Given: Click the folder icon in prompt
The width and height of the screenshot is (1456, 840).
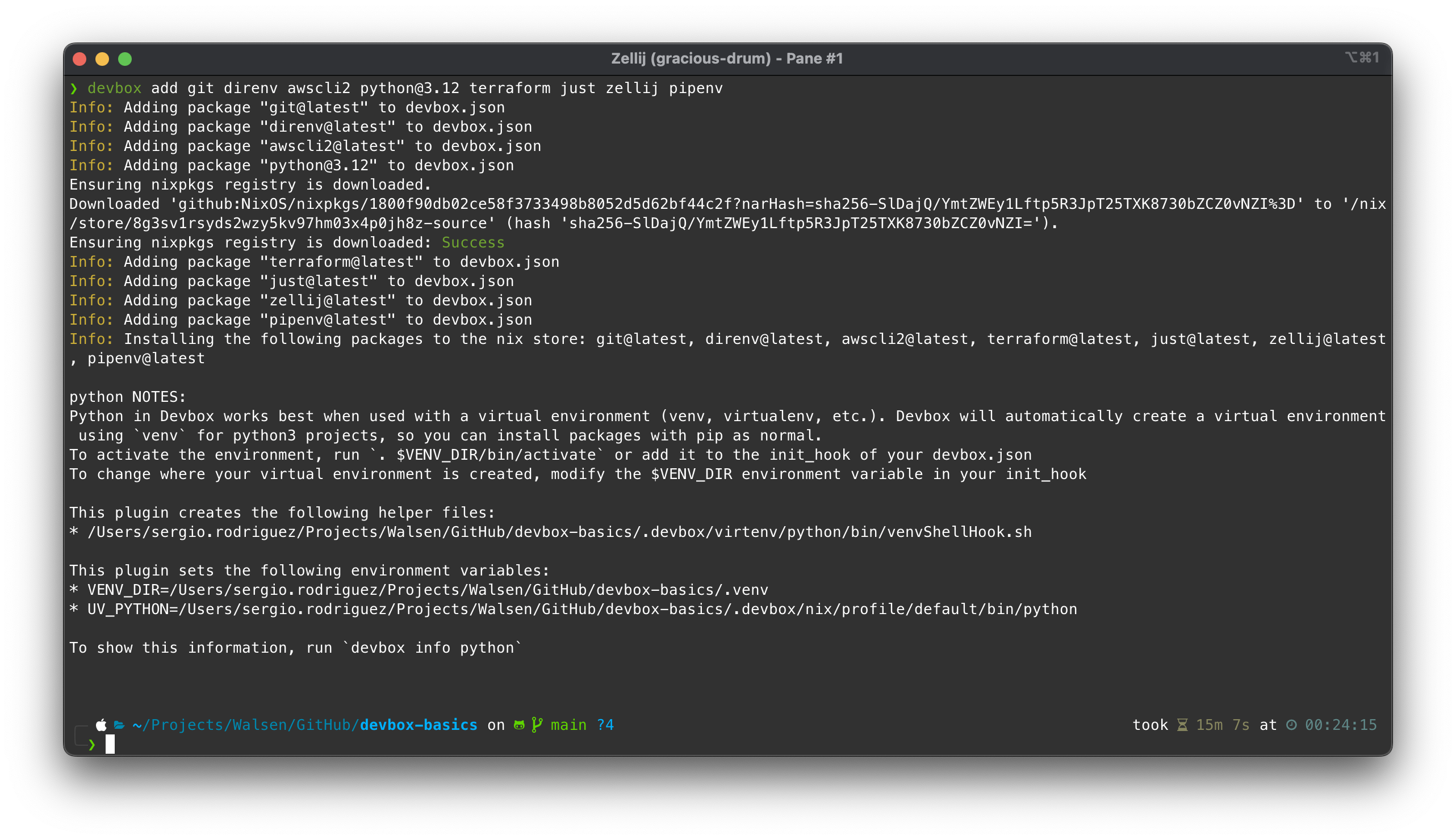Looking at the screenshot, I should point(119,725).
